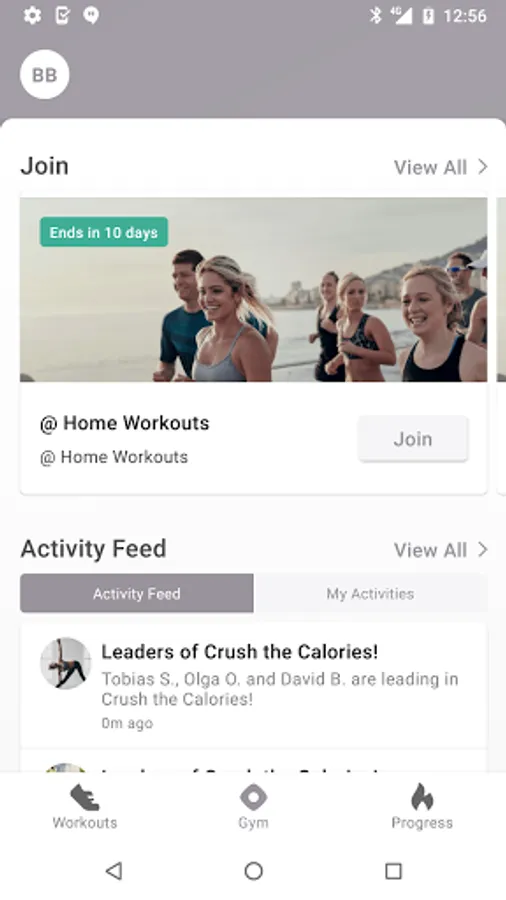Open the Workouts shoe icon

(x=84, y=798)
